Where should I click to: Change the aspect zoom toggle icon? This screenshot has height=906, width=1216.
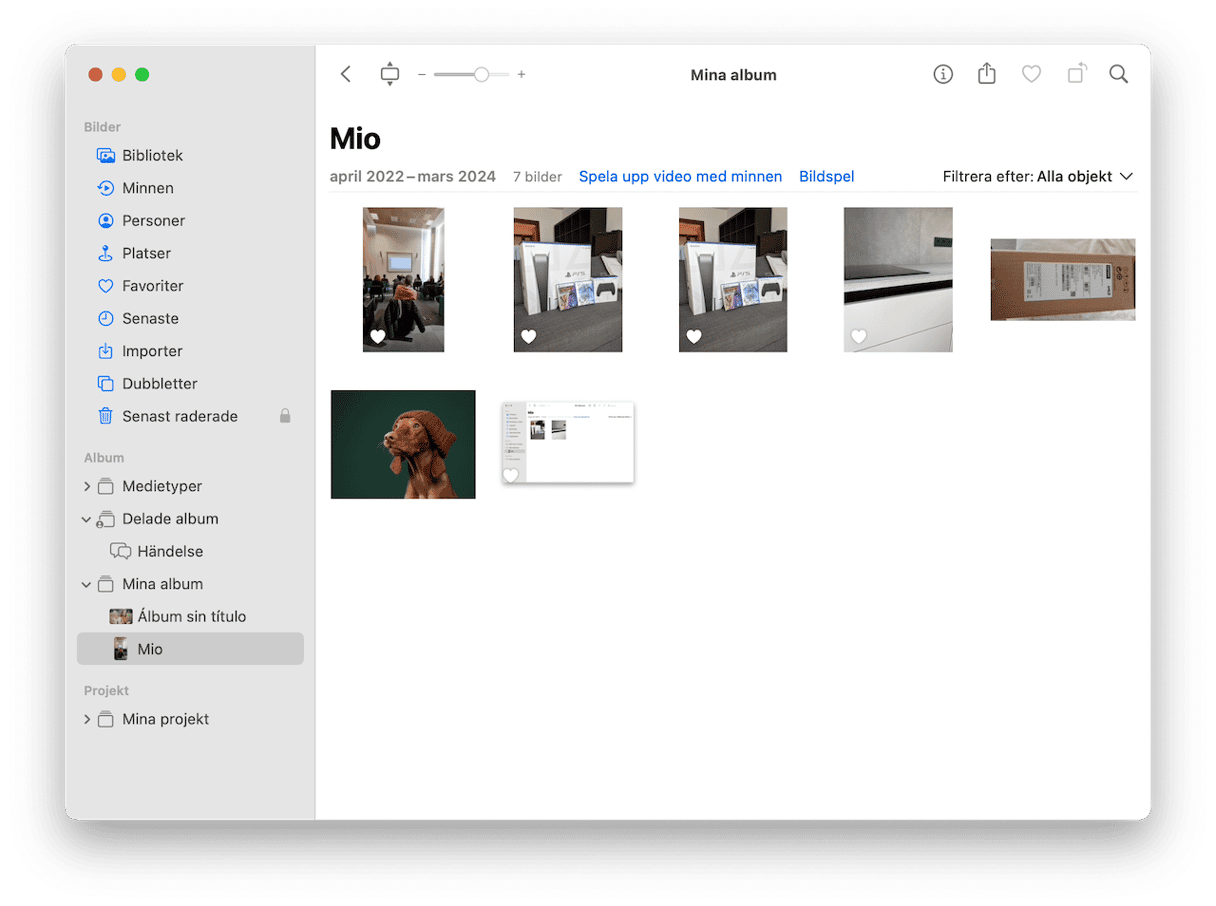pyautogui.click(x=390, y=74)
